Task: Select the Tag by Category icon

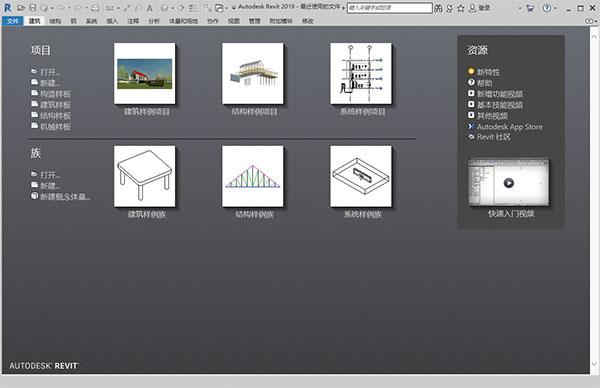Action: (138, 8)
